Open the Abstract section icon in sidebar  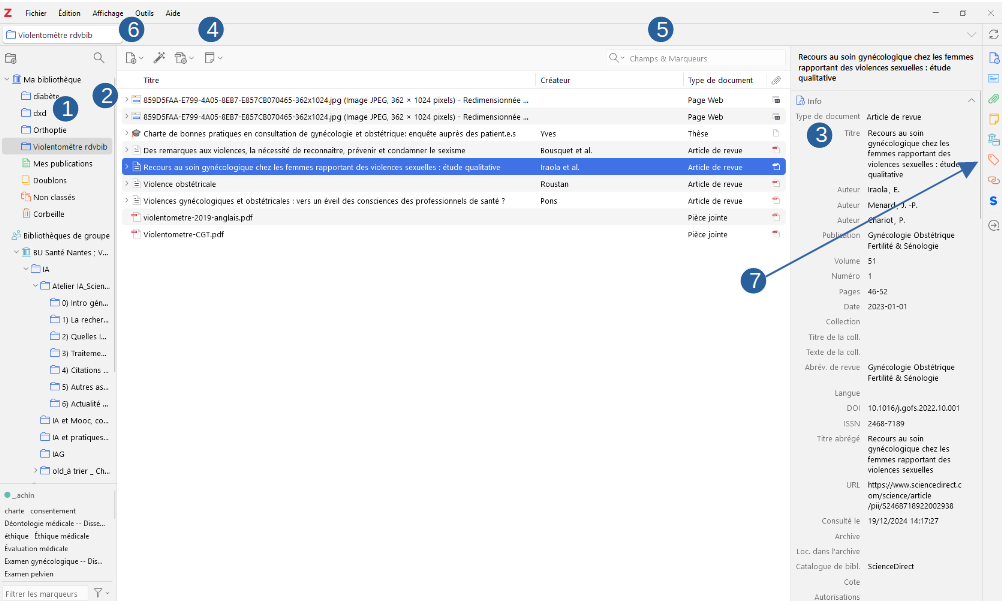[993, 78]
